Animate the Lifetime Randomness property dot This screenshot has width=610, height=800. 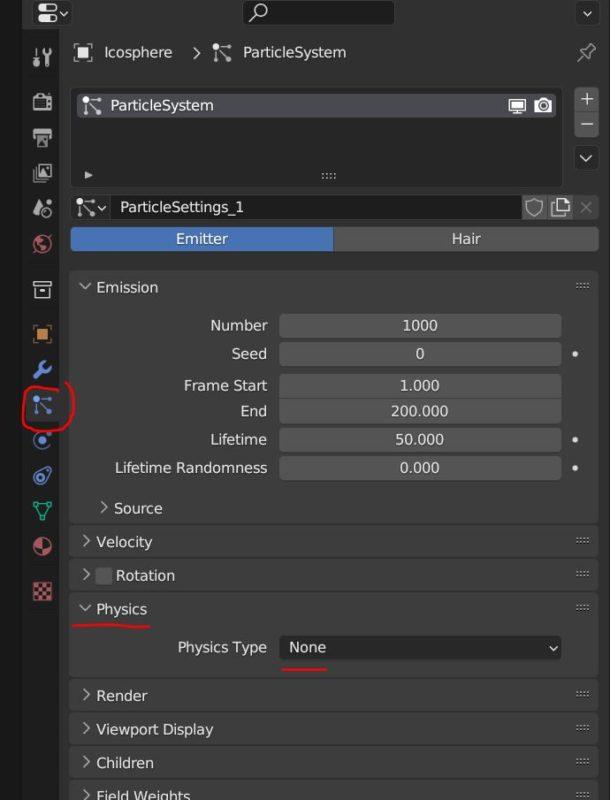pyautogui.click(x=575, y=468)
